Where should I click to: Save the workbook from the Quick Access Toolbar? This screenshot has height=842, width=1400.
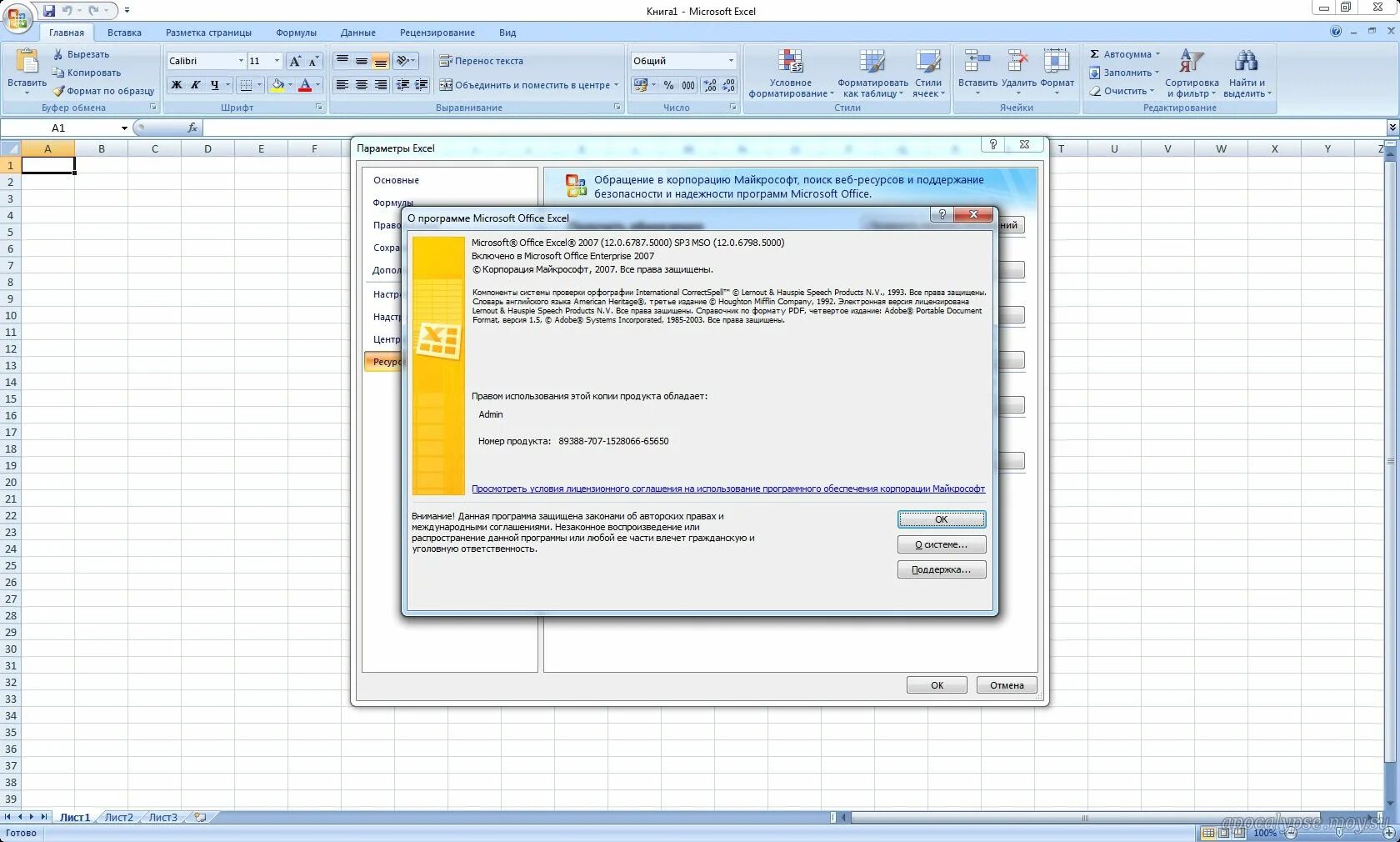pos(49,11)
